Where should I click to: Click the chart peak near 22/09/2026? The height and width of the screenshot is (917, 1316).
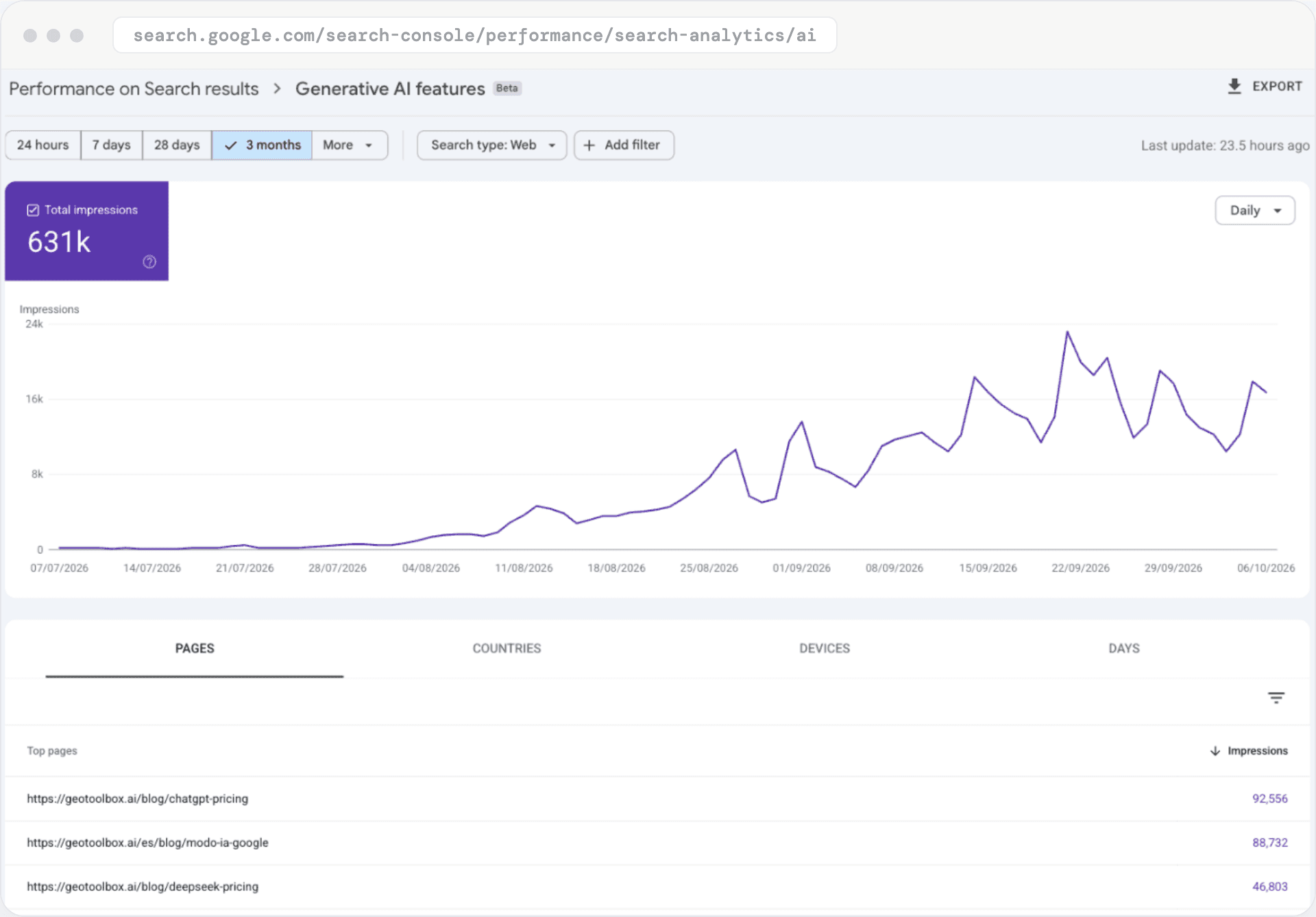point(1067,332)
